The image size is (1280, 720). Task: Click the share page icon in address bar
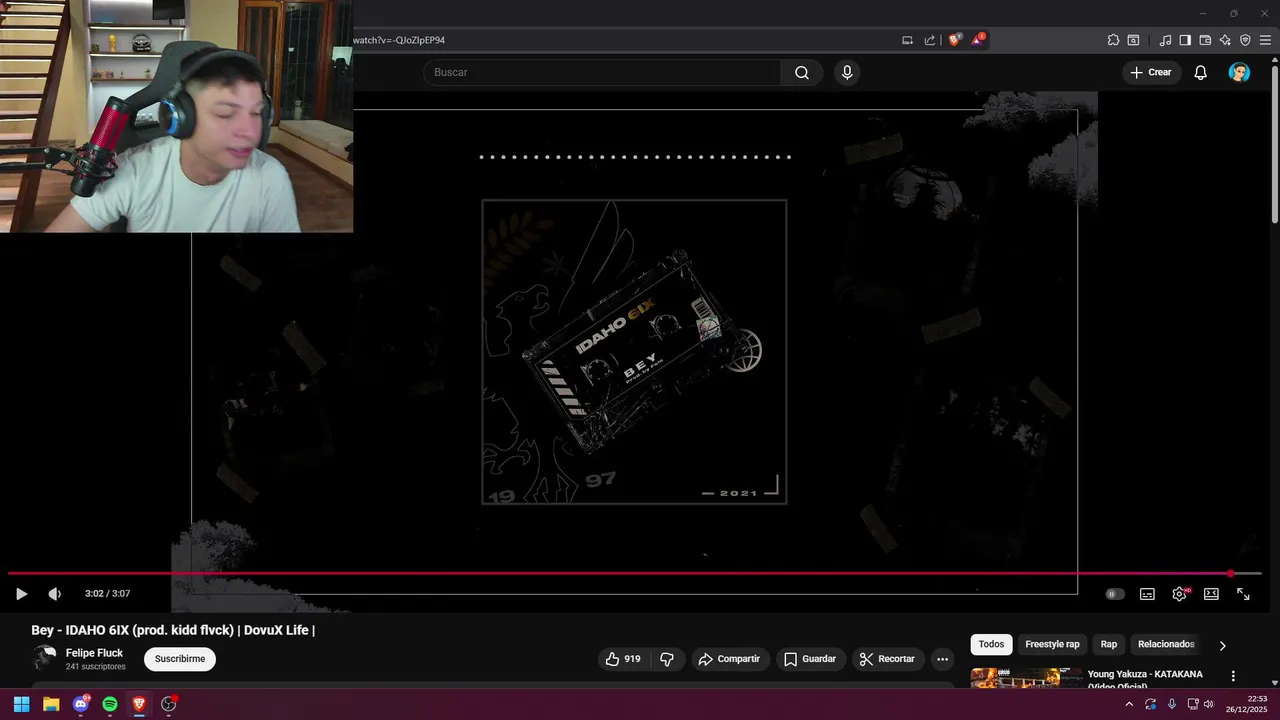[x=930, y=40]
